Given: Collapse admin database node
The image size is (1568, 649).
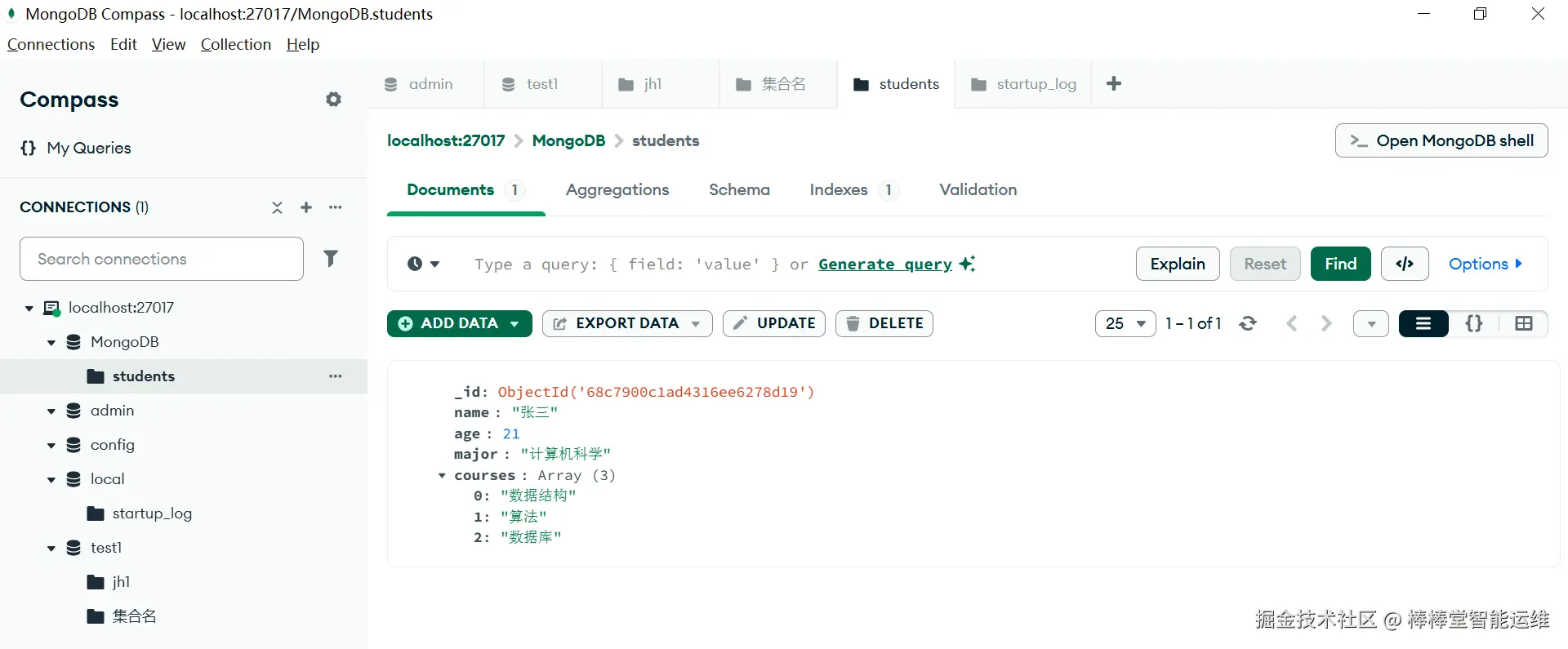Looking at the screenshot, I should click(51, 411).
